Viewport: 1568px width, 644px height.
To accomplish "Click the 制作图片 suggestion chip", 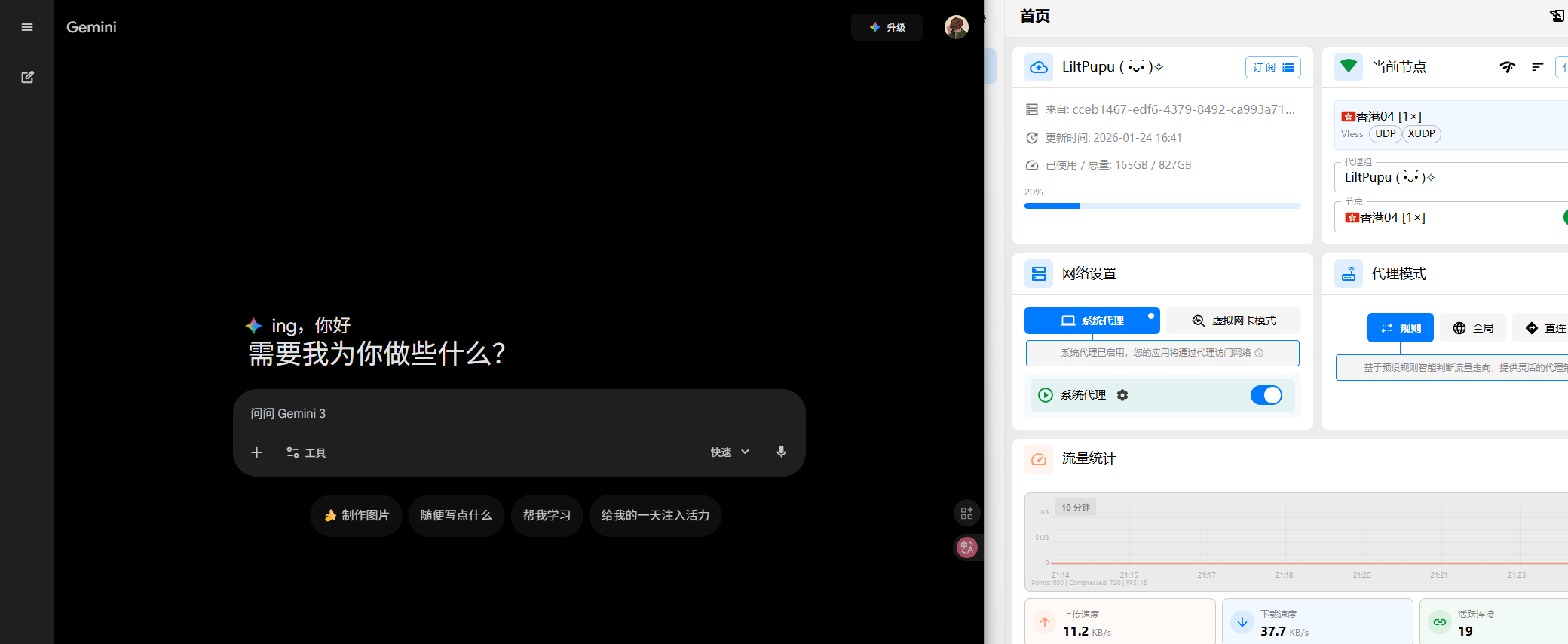I will [356, 515].
